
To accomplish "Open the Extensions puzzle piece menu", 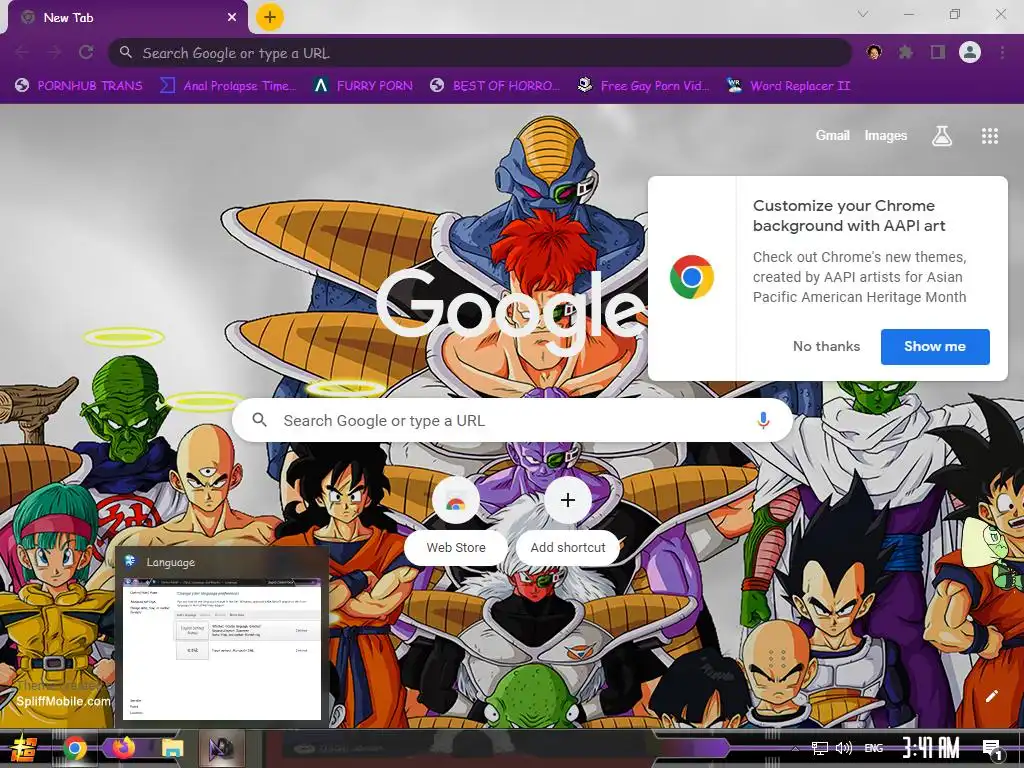I will tap(906, 52).
